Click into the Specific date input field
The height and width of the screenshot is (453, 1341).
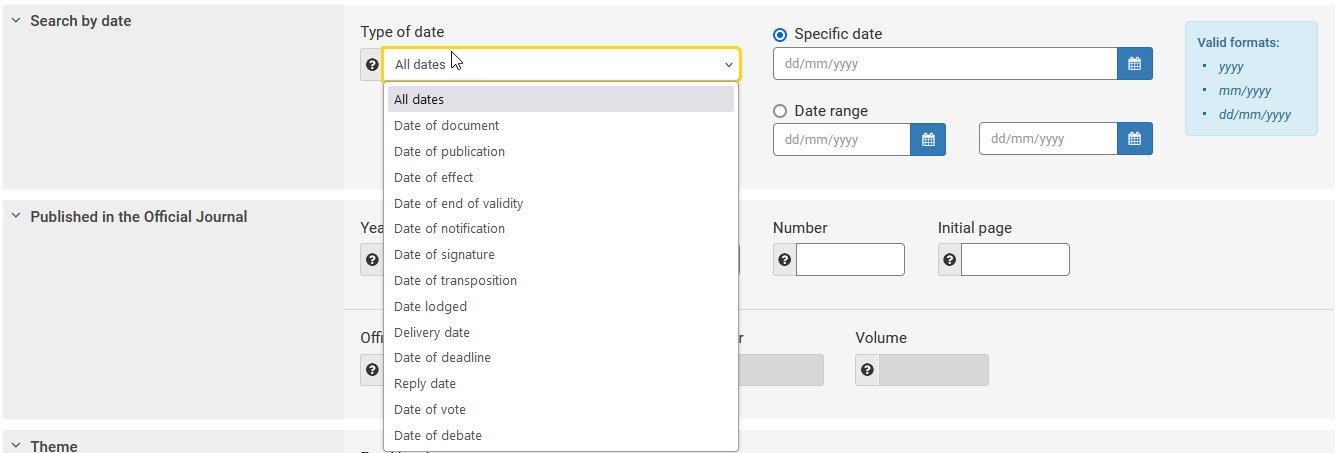point(944,64)
